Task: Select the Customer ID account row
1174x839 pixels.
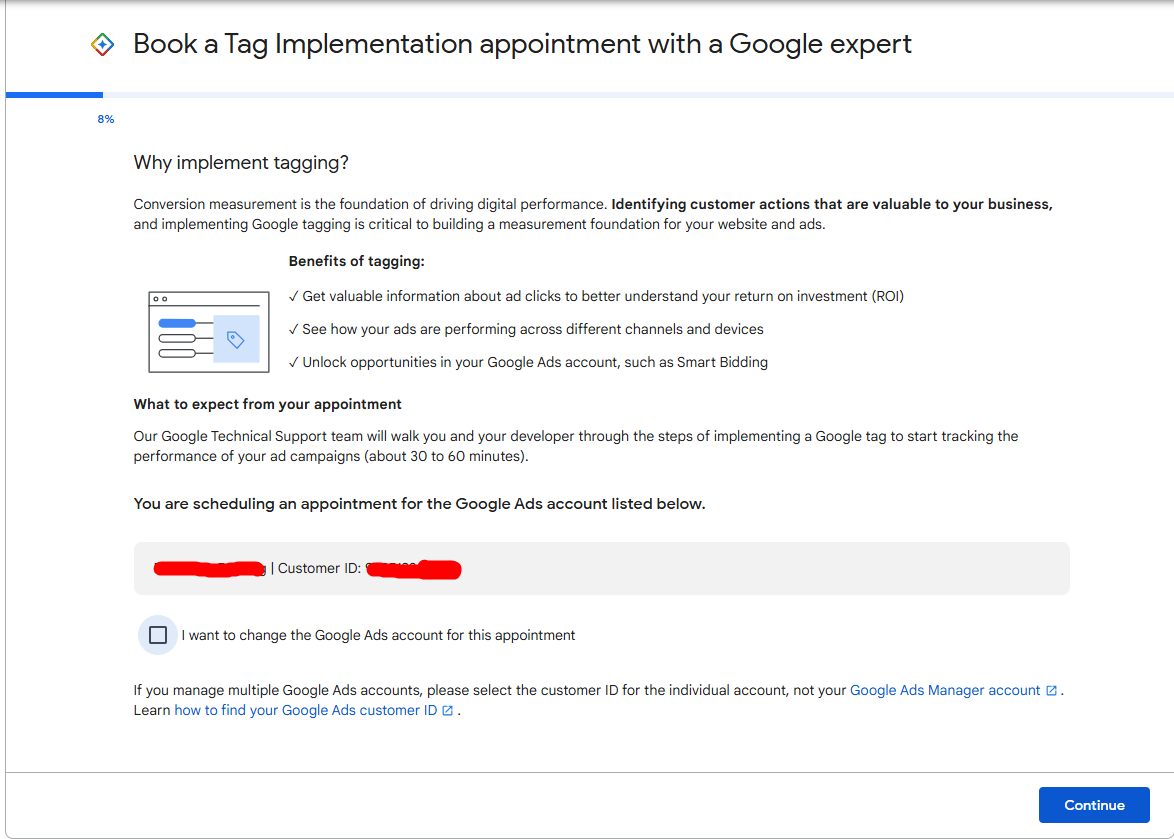Action: click(x=601, y=567)
